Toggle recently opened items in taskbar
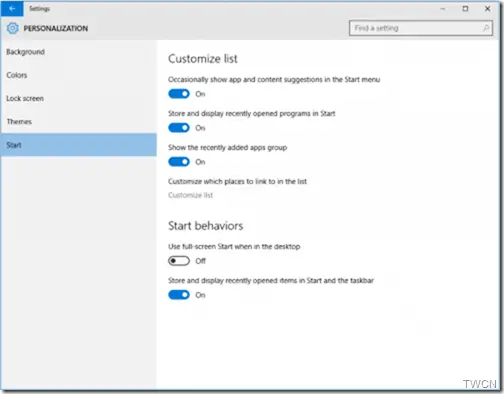504x394 pixels. tap(179, 295)
